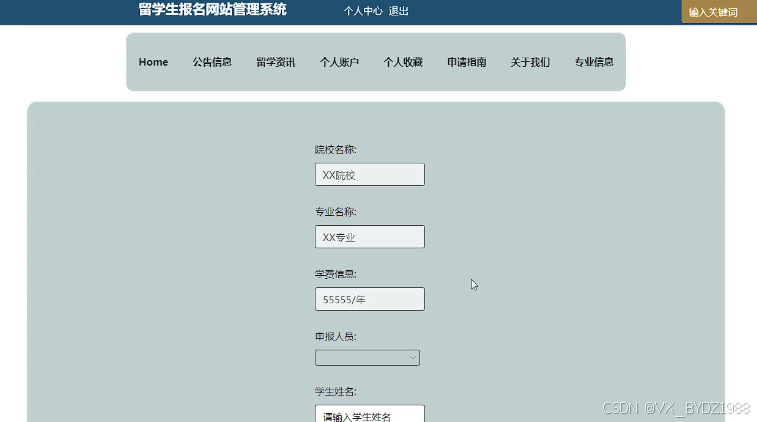757x422 pixels.
Task: Click the 专业名称 label text
Action: pyautogui.click(x=336, y=212)
